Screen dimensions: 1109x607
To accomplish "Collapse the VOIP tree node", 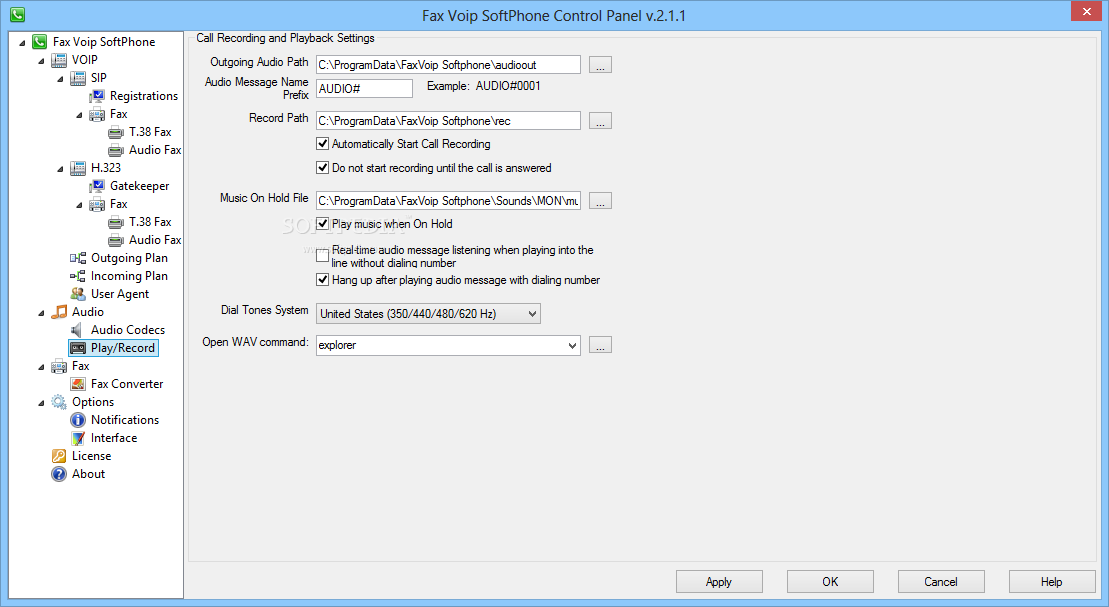I will [x=41, y=62].
